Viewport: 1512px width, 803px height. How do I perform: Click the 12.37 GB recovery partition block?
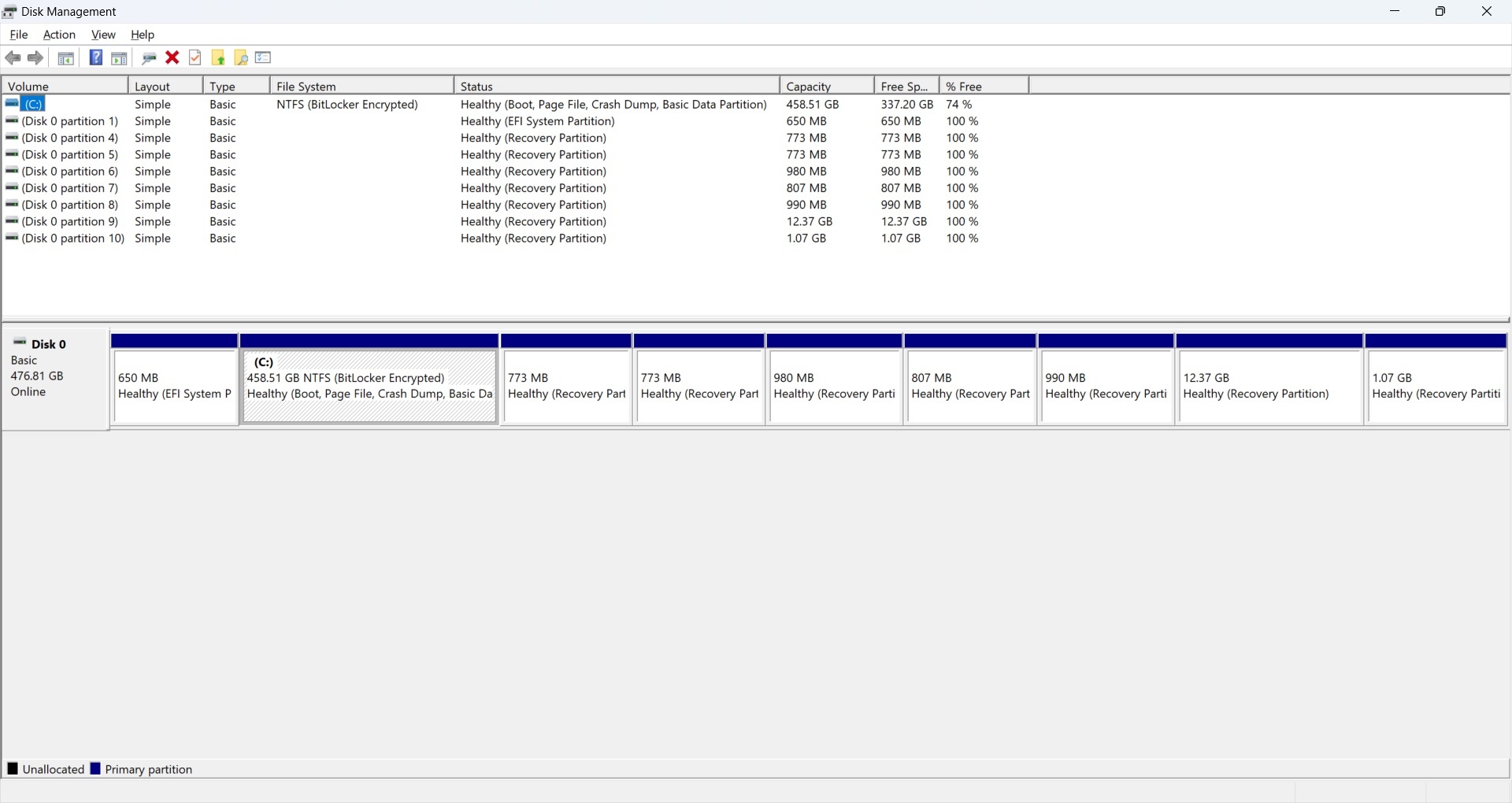click(x=1269, y=386)
